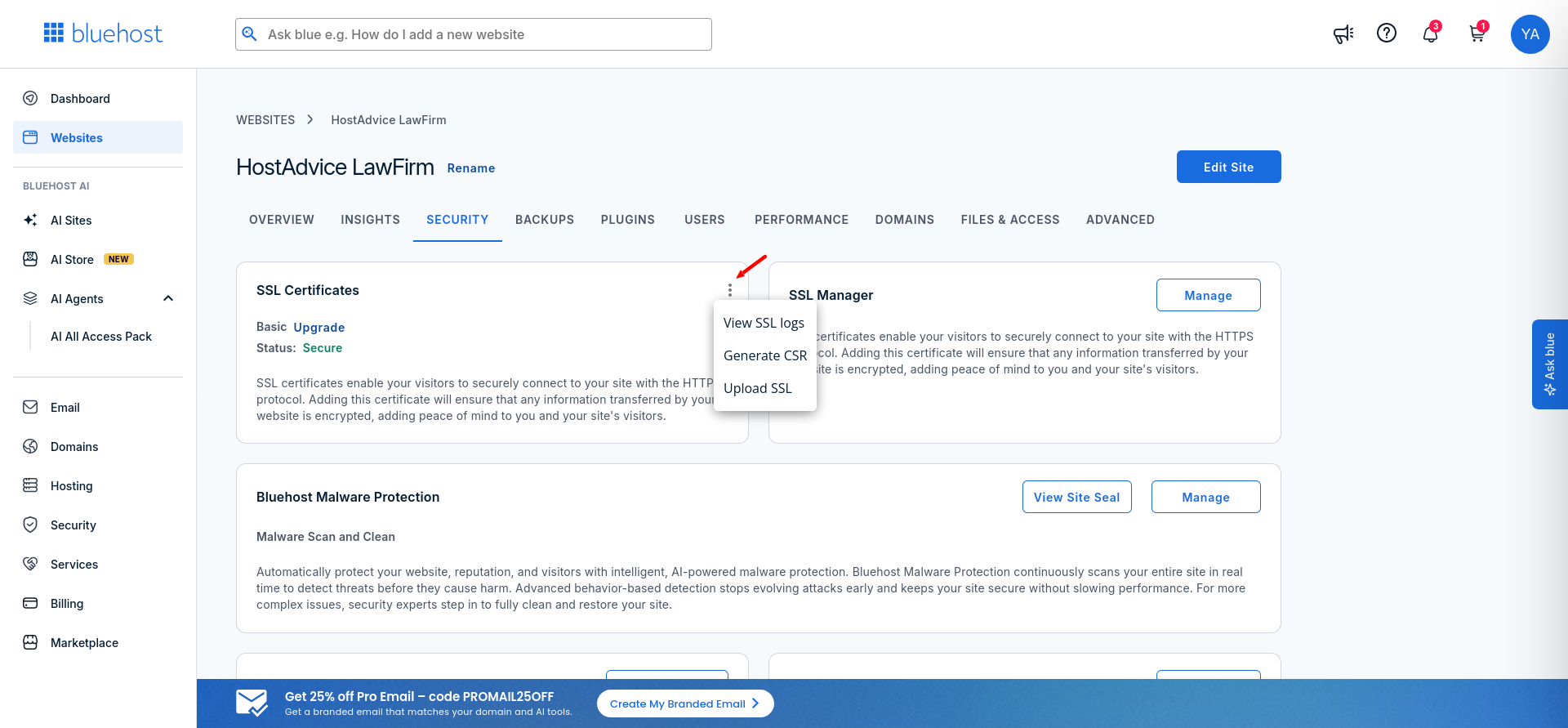This screenshot has width=1568, height=728.
Task: Open the Ask blue side tab
Action: tap(1549, 364)
